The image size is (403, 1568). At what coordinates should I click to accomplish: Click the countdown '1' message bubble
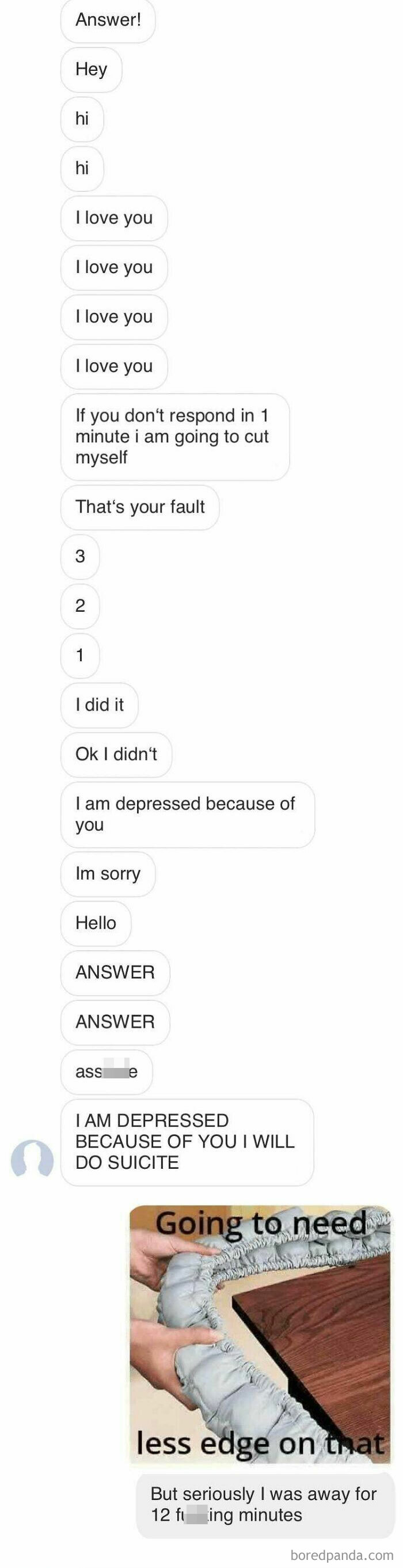(x=81, y=656)
